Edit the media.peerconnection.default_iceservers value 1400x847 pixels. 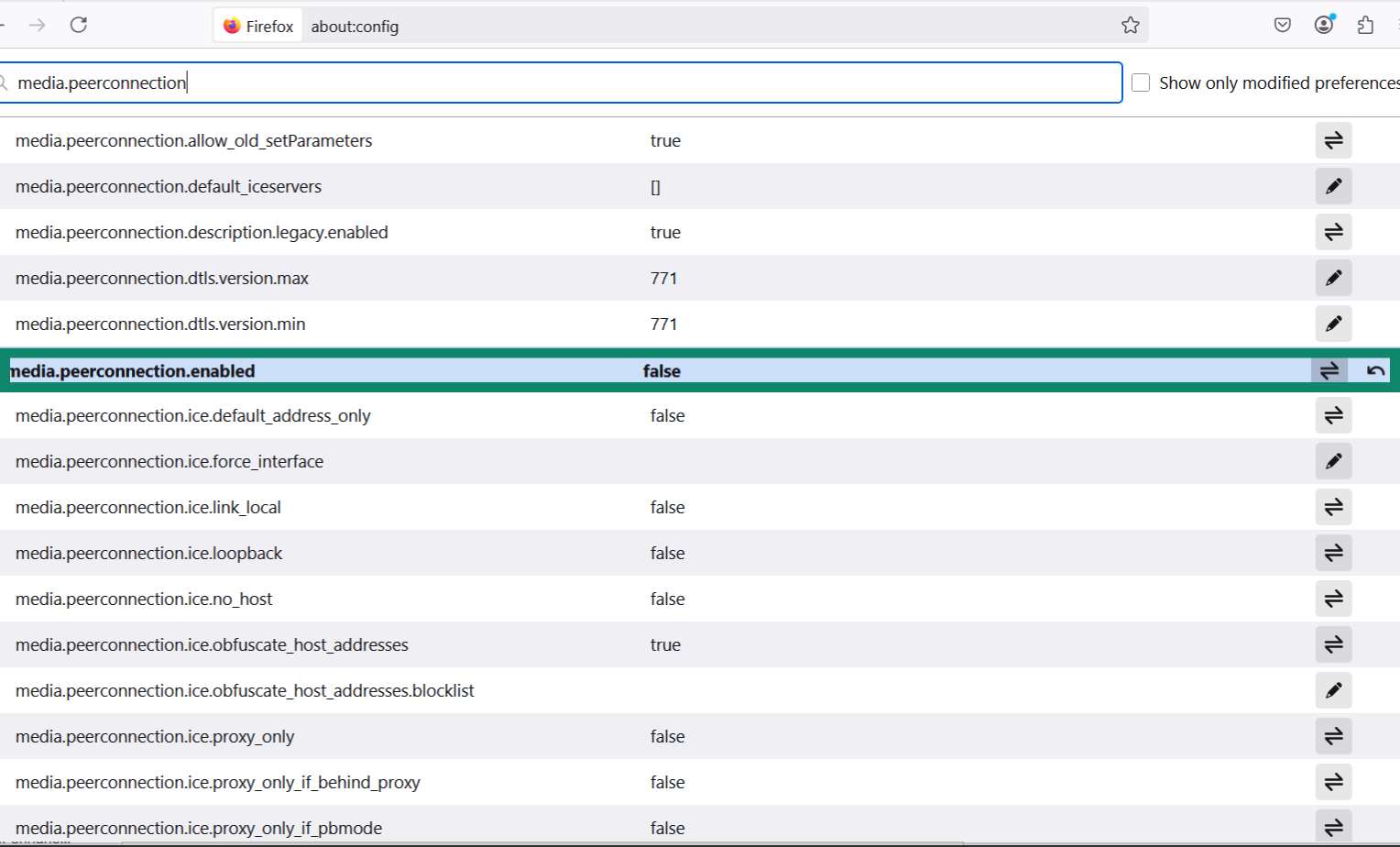(1333, 186)
